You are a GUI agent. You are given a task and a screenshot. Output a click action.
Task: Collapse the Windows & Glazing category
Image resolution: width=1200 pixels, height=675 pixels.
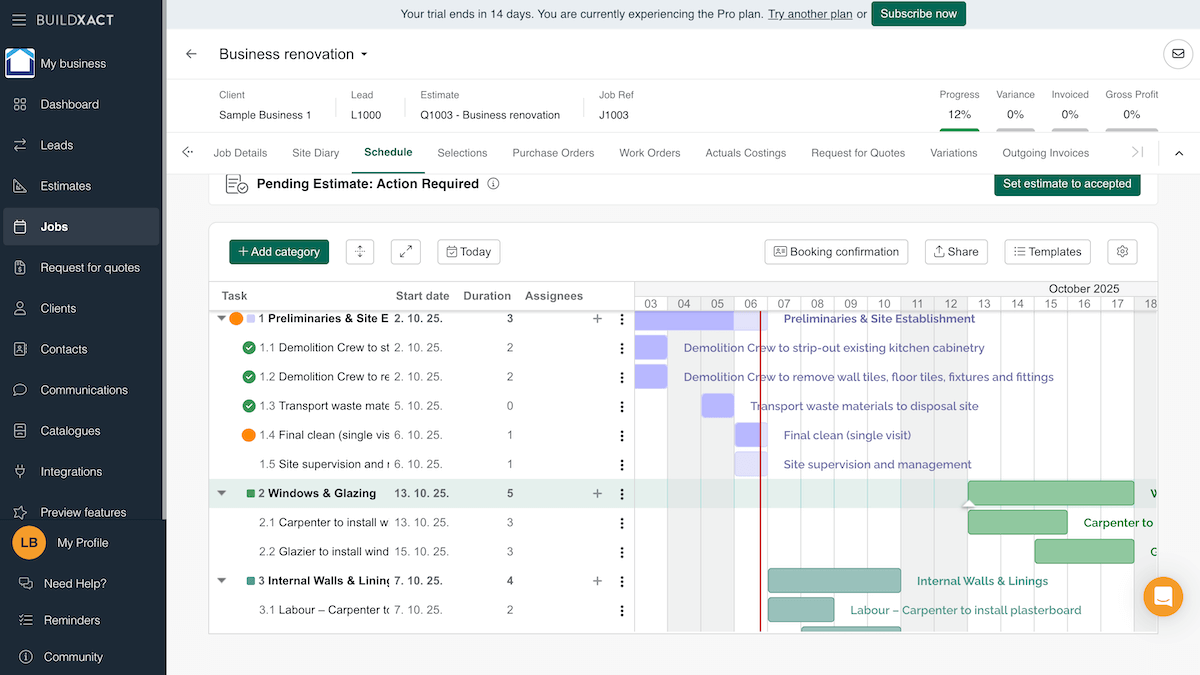[x=221, y=493]
